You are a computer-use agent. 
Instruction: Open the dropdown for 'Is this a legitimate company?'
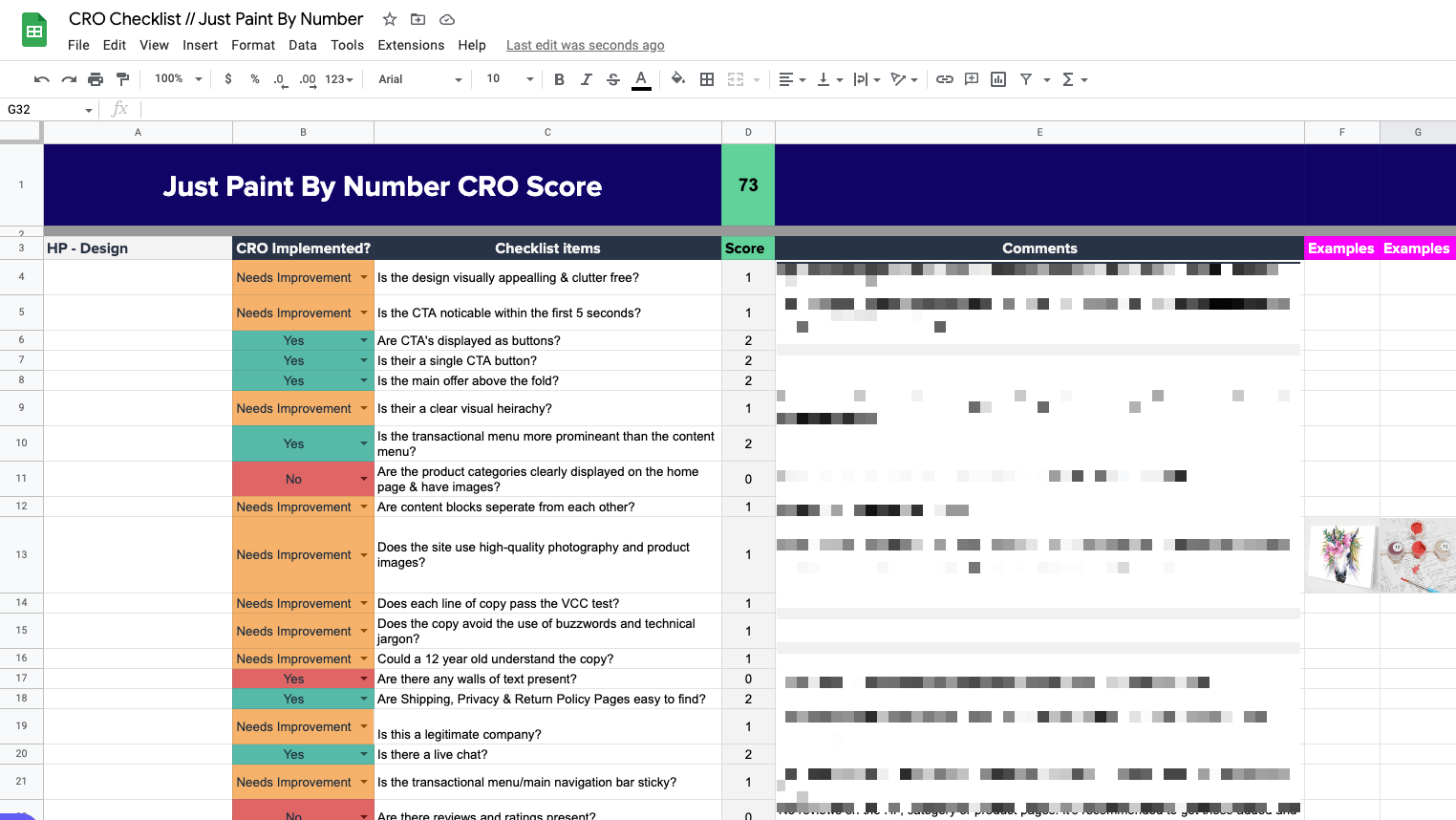361,726
